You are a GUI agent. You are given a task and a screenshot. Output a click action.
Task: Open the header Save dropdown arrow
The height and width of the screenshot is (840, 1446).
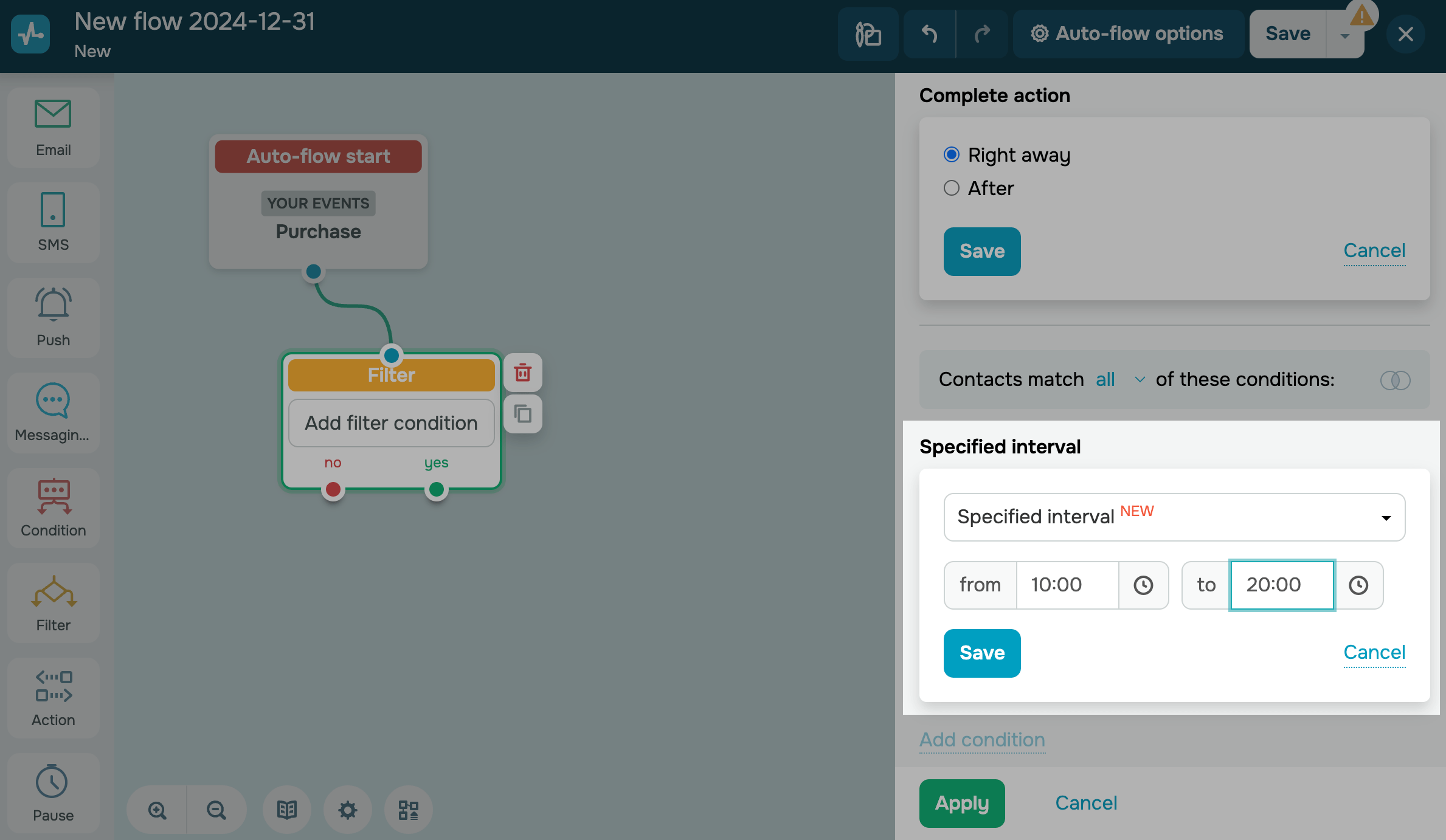click(x=1344, y=35)
